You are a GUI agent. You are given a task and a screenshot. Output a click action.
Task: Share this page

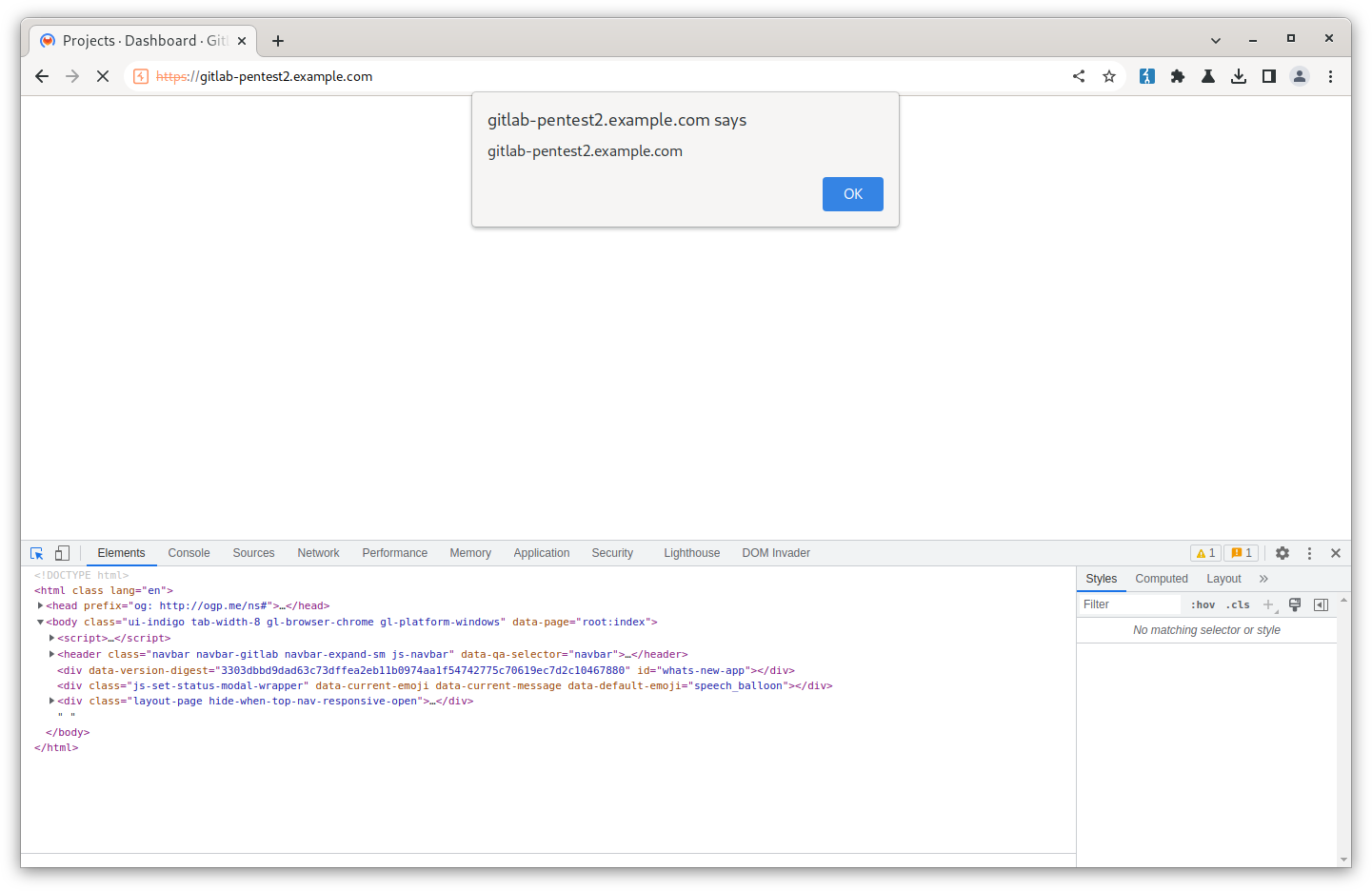[x=1079, y=76]
